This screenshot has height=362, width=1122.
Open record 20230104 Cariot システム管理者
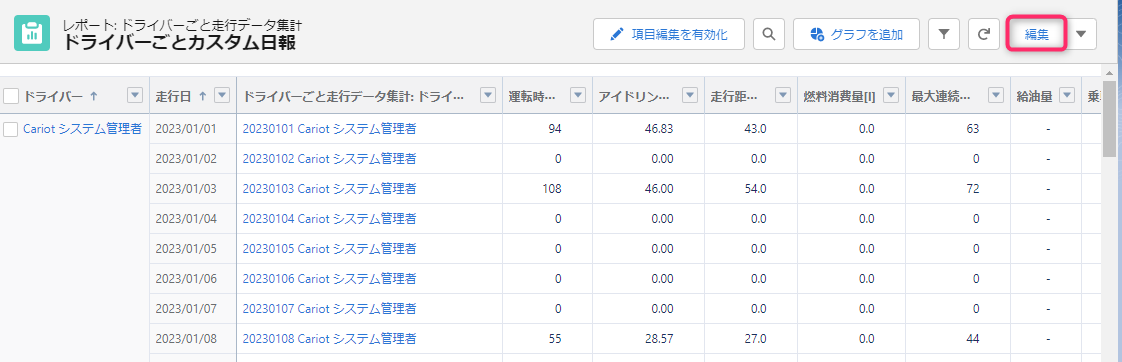329,219
